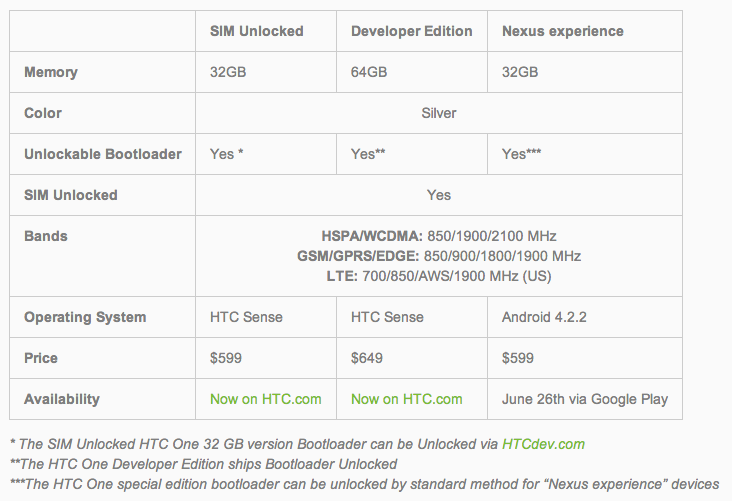This screenshot has width=732, height=501.
Task: Click the Android 4.2.2 cell
Action: [544, 317]
